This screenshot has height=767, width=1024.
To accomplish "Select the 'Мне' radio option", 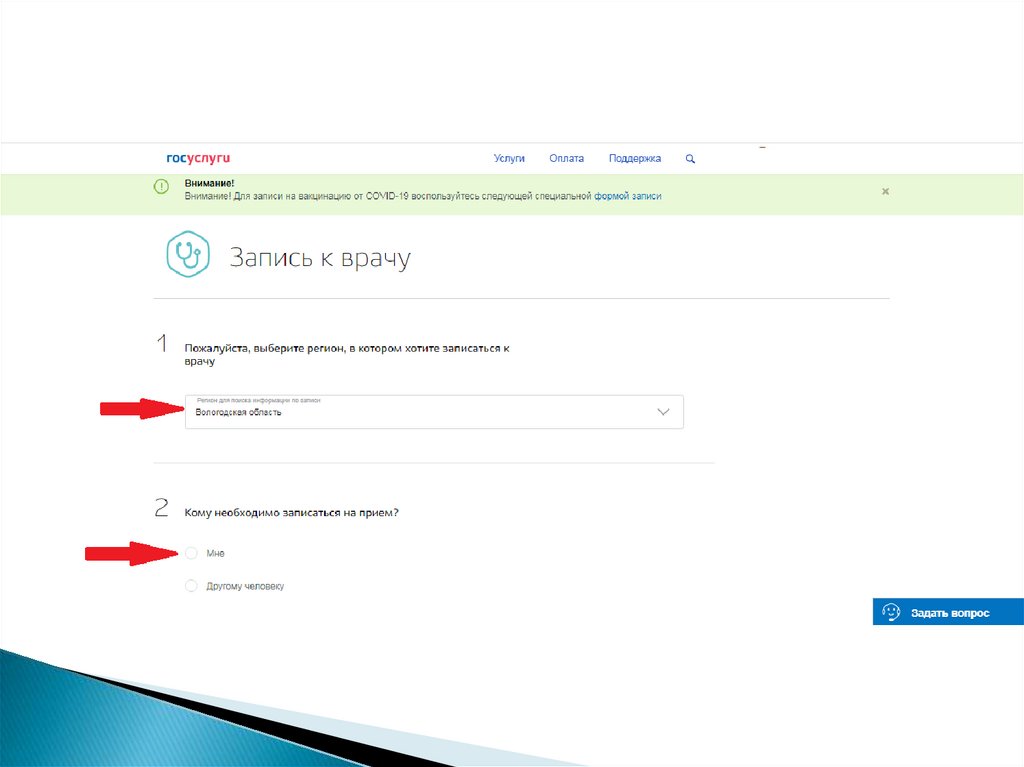I will pyautogui.click(x=191, y=553).
